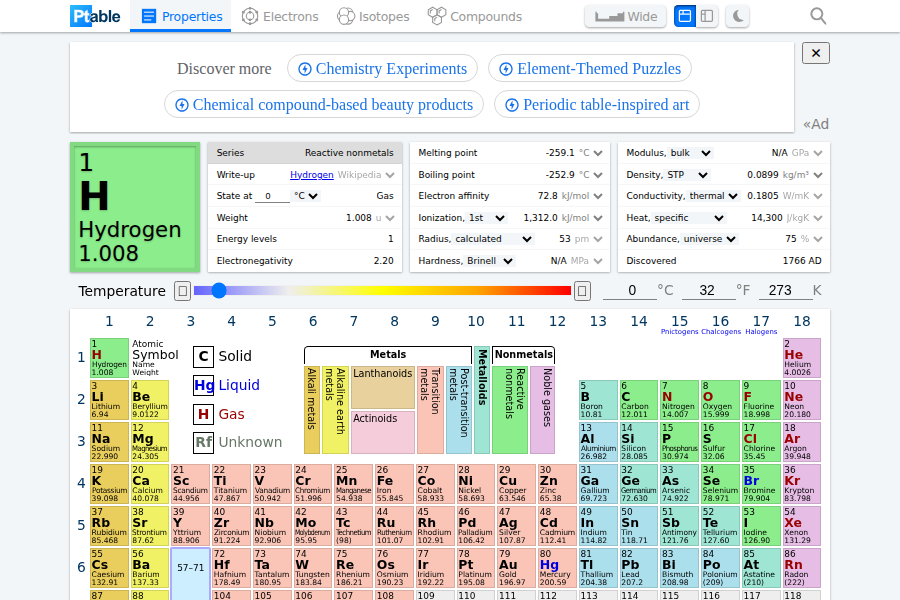The height and width of the screenshot is (600, 900).
Task: Select the Gold element cell
Action: (x=517, y=567)
